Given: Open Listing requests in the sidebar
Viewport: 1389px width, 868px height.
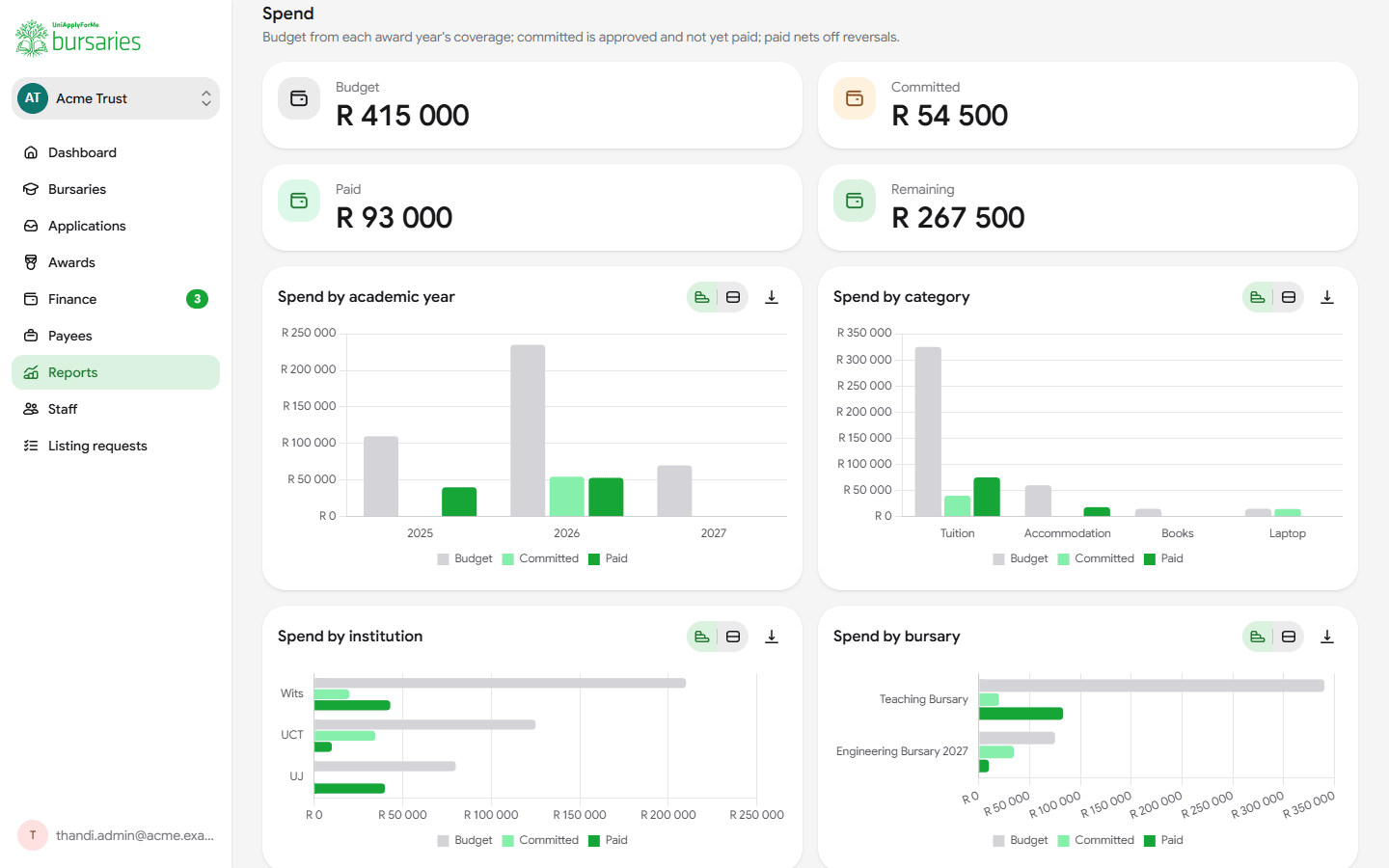Looking at the screenshot, I should click(x=116, y=446).
